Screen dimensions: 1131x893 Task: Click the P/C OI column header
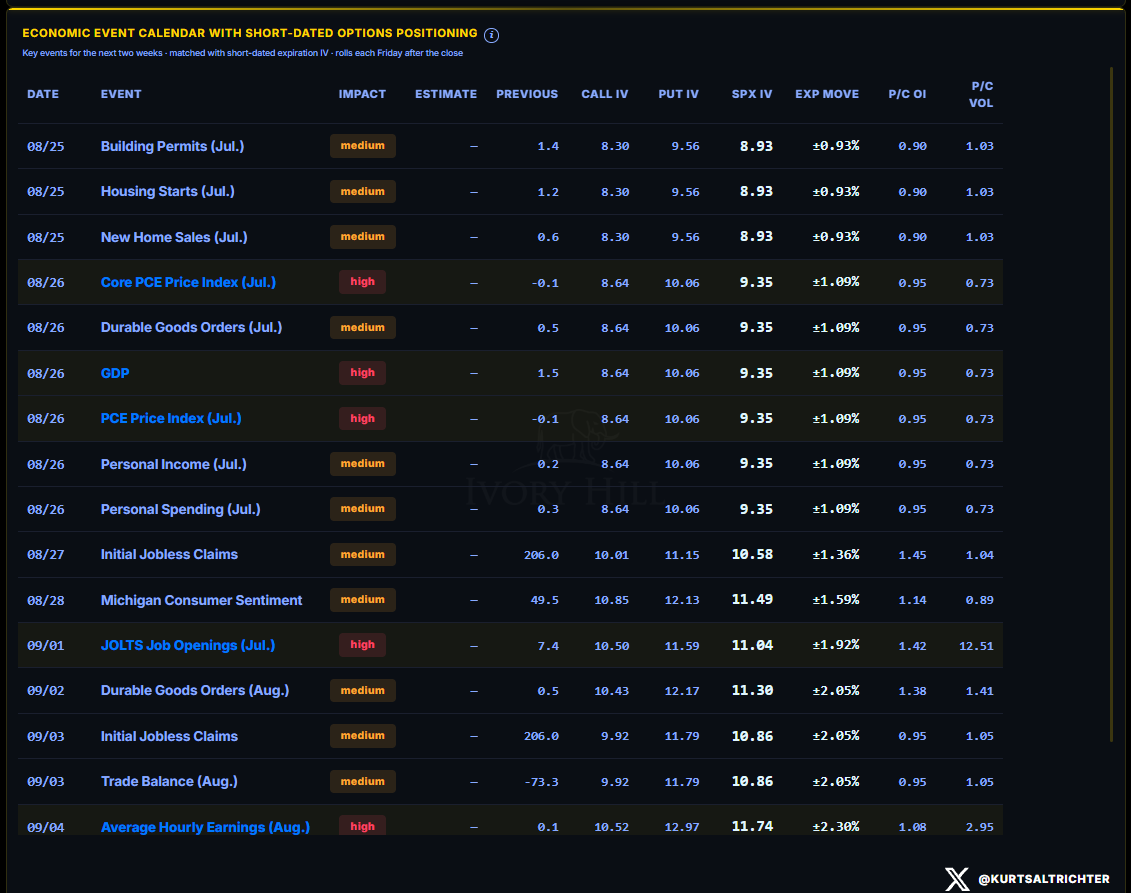tap(907, 94)
